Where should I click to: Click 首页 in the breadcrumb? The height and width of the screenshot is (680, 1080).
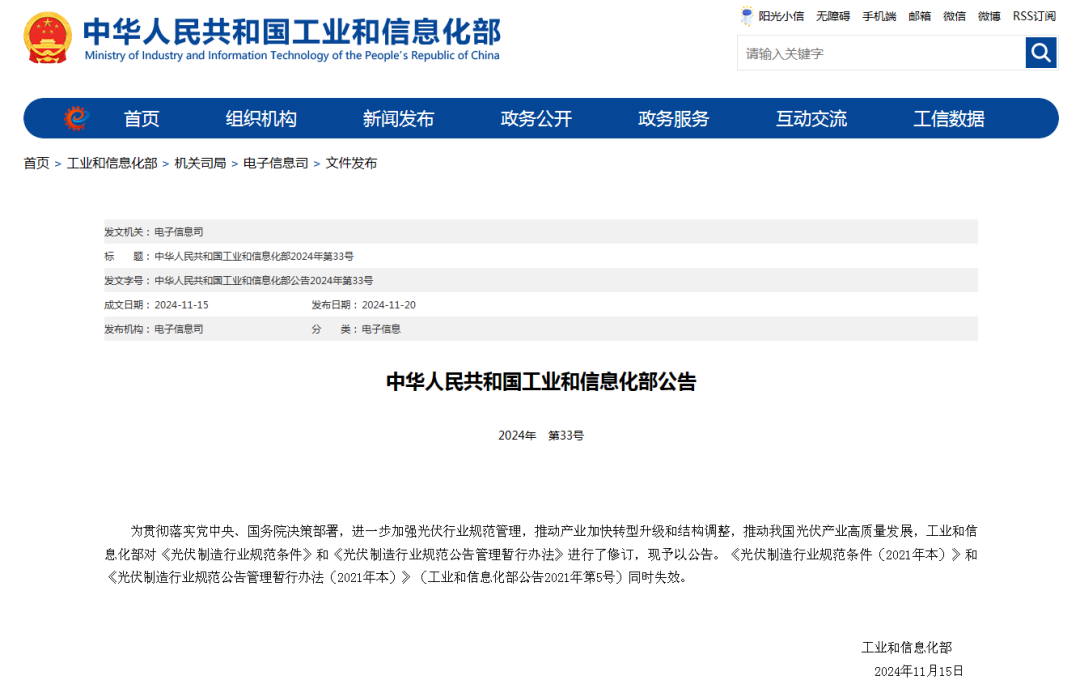pyautogui.click(x=35, y=162)
